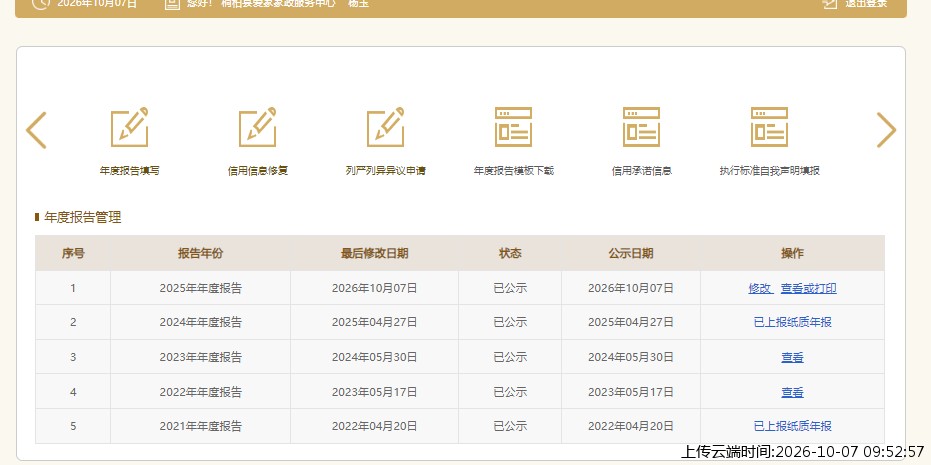Image resolution: width=931 pixels, height=465 pixels.
Task: Click the 2023年年度报告 cell
Action: [201, 358]
